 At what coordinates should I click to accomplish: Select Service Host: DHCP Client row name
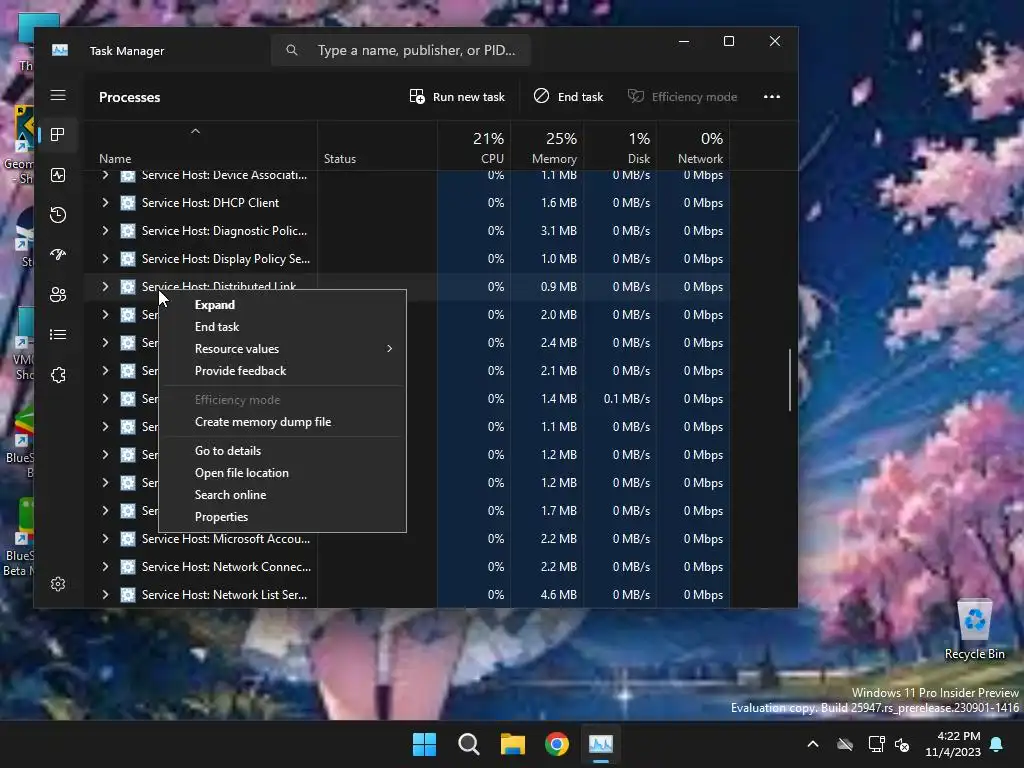point(210,203)
